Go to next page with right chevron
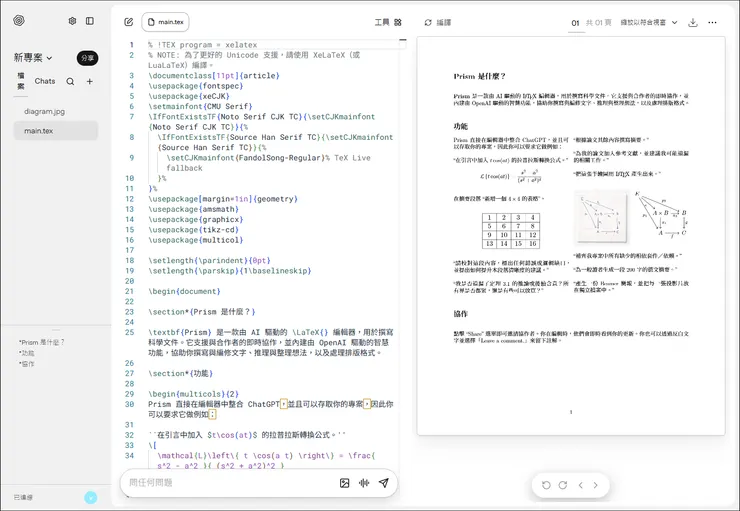Viewport: 740px width, 511px height. pyautogui.click(x=596, y=485)
